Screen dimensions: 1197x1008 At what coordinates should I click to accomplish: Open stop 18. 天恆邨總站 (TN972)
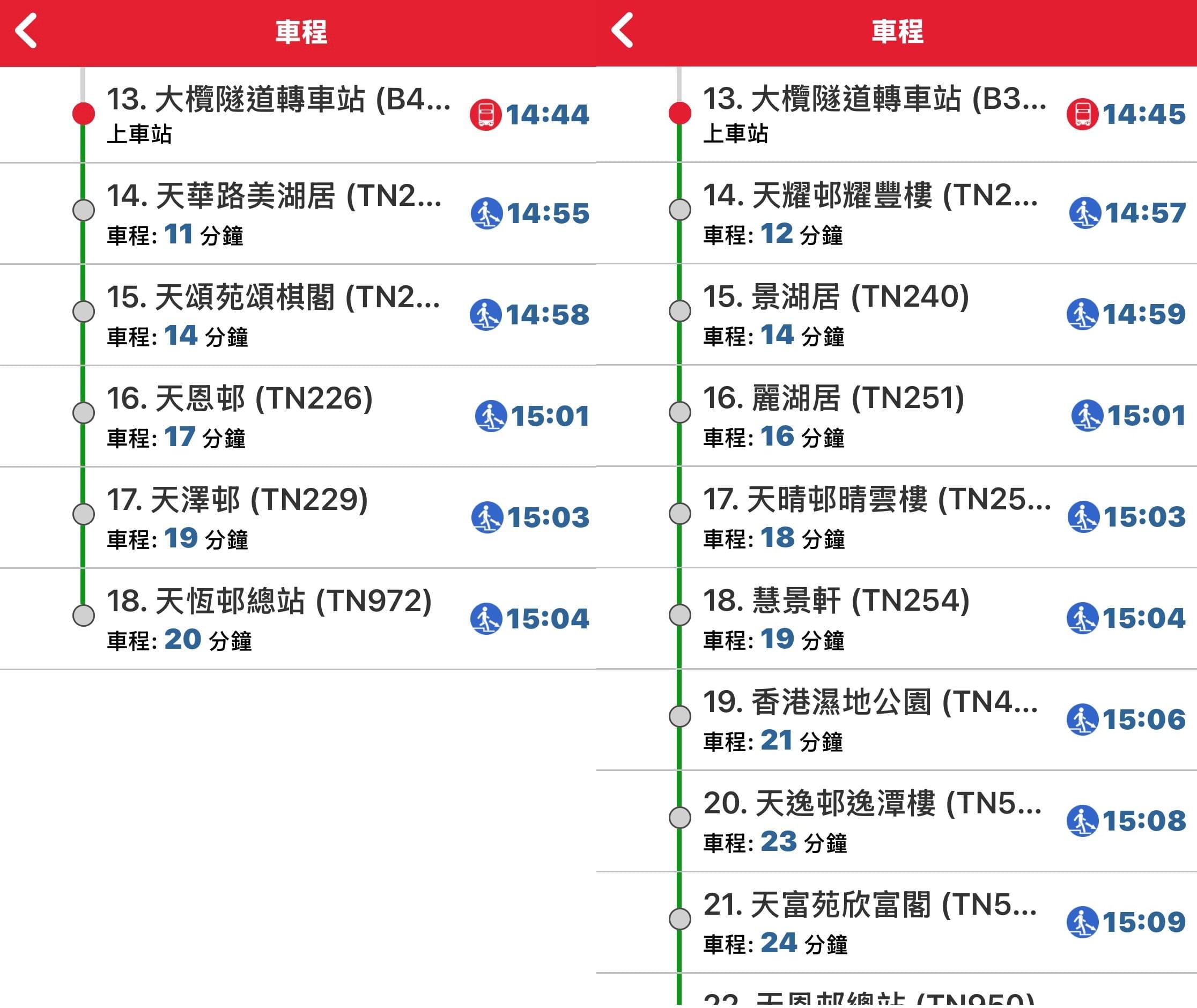[269, 601]
